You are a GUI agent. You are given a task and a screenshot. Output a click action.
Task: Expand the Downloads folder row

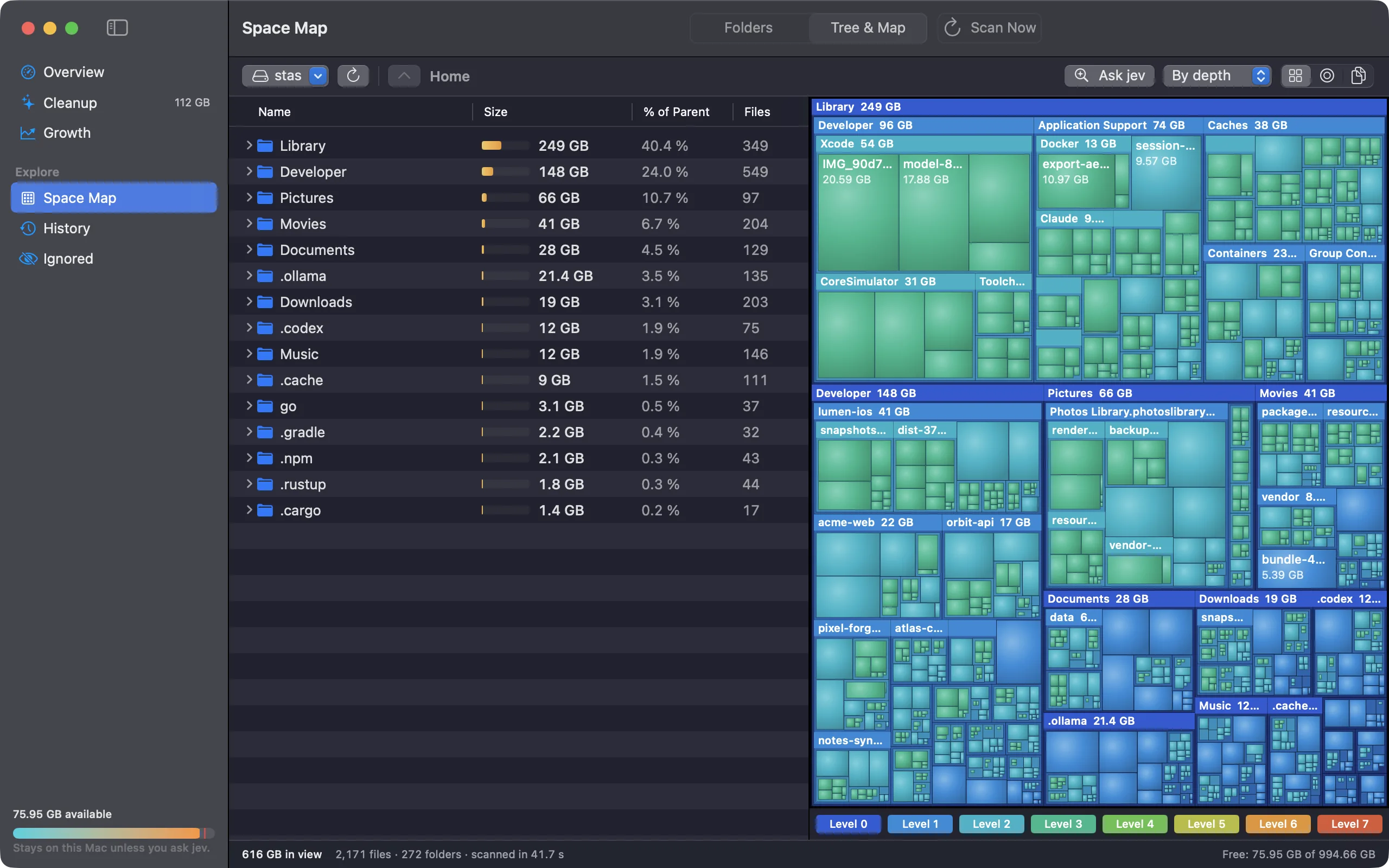click(249, 302)
